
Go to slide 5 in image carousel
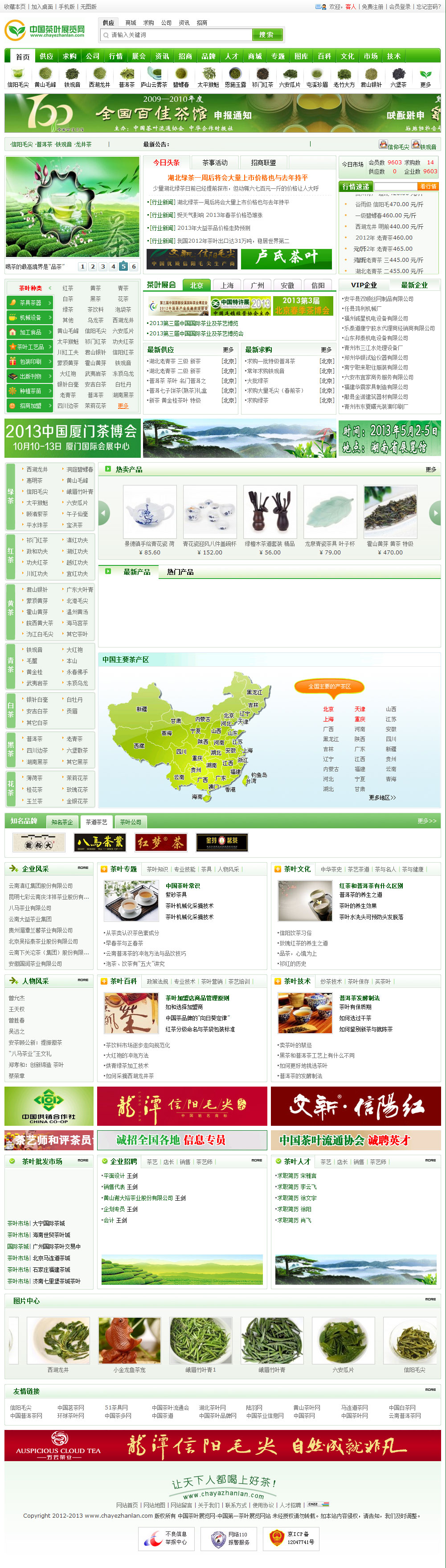coord(123,267)
